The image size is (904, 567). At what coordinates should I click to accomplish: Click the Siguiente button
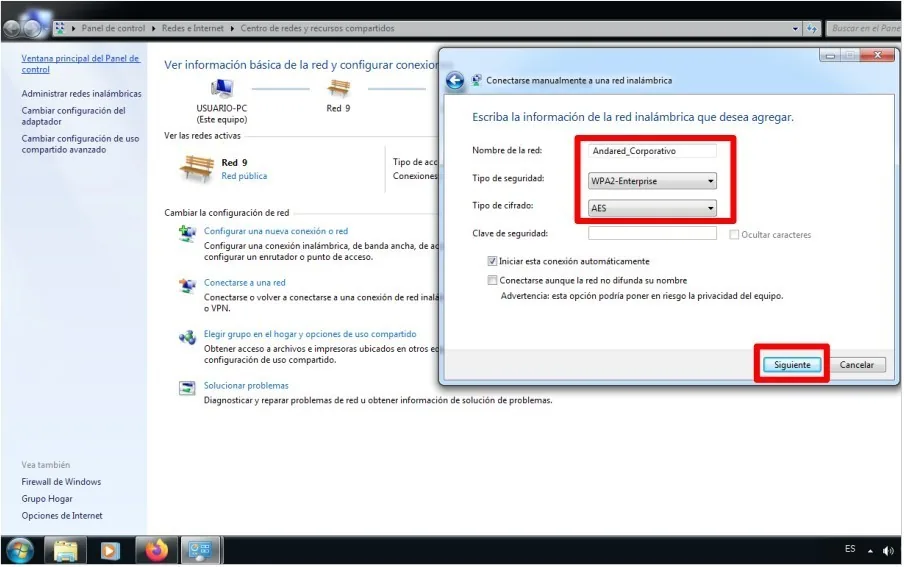coord(792,365)
